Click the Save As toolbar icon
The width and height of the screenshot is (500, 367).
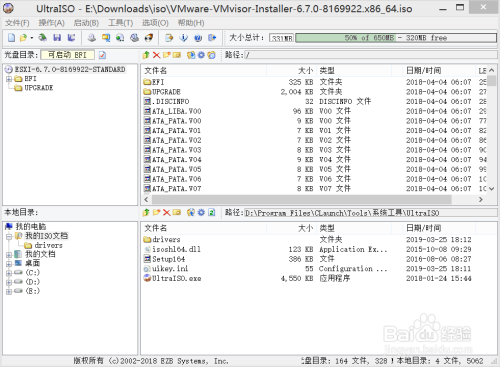pos(71,38)
